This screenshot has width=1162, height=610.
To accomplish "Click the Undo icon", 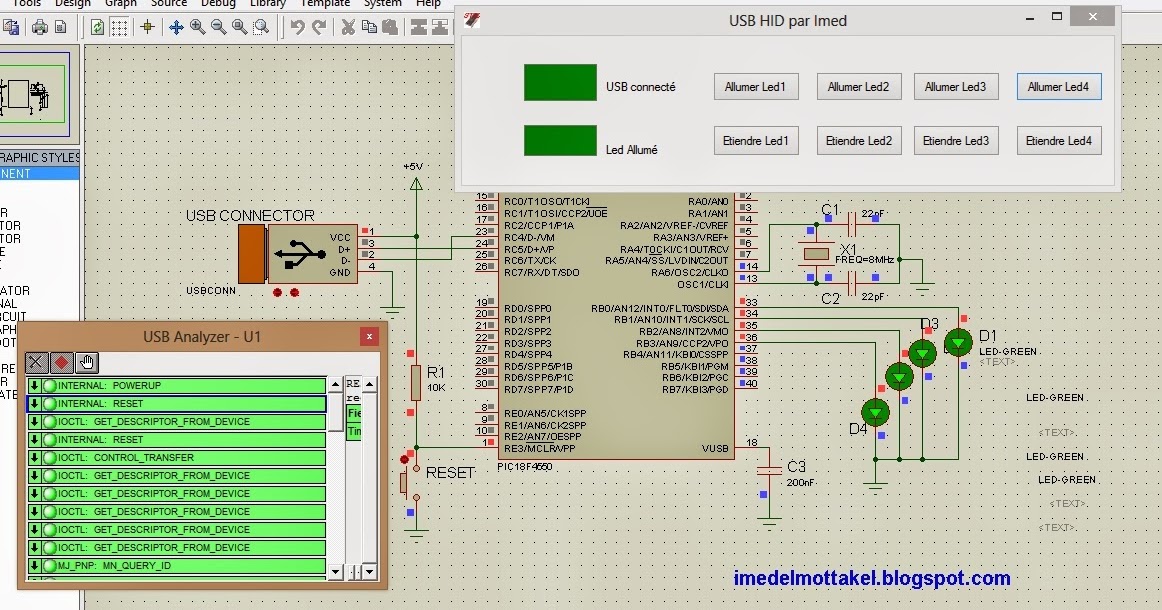I will coord(298,26).
